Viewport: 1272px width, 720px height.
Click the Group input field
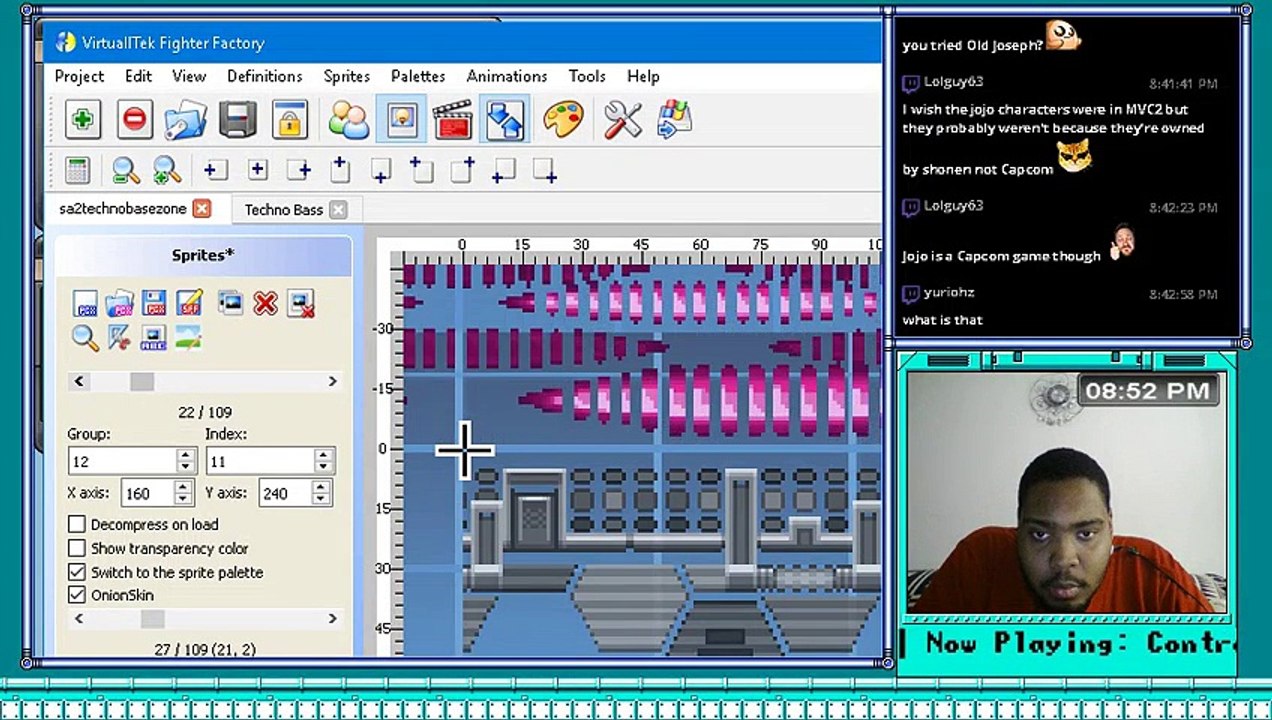(122, 461)
